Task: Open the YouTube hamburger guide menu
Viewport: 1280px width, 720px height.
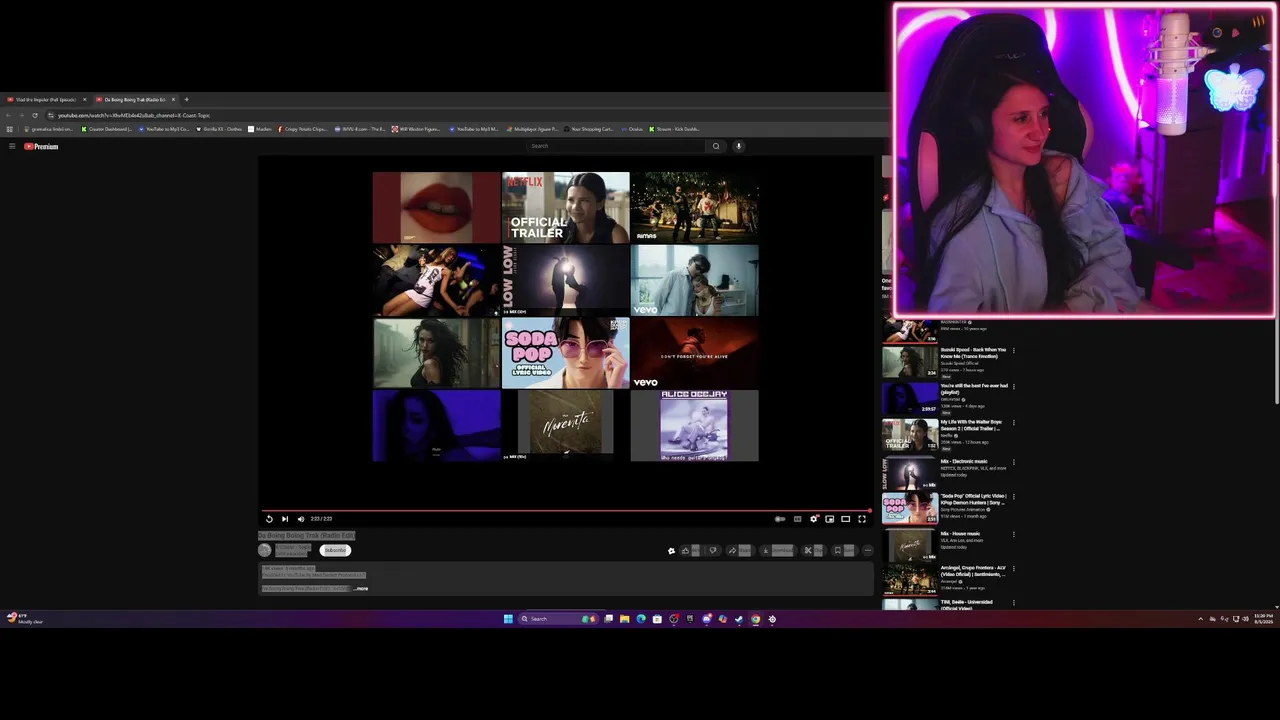Action: (12, 146)
